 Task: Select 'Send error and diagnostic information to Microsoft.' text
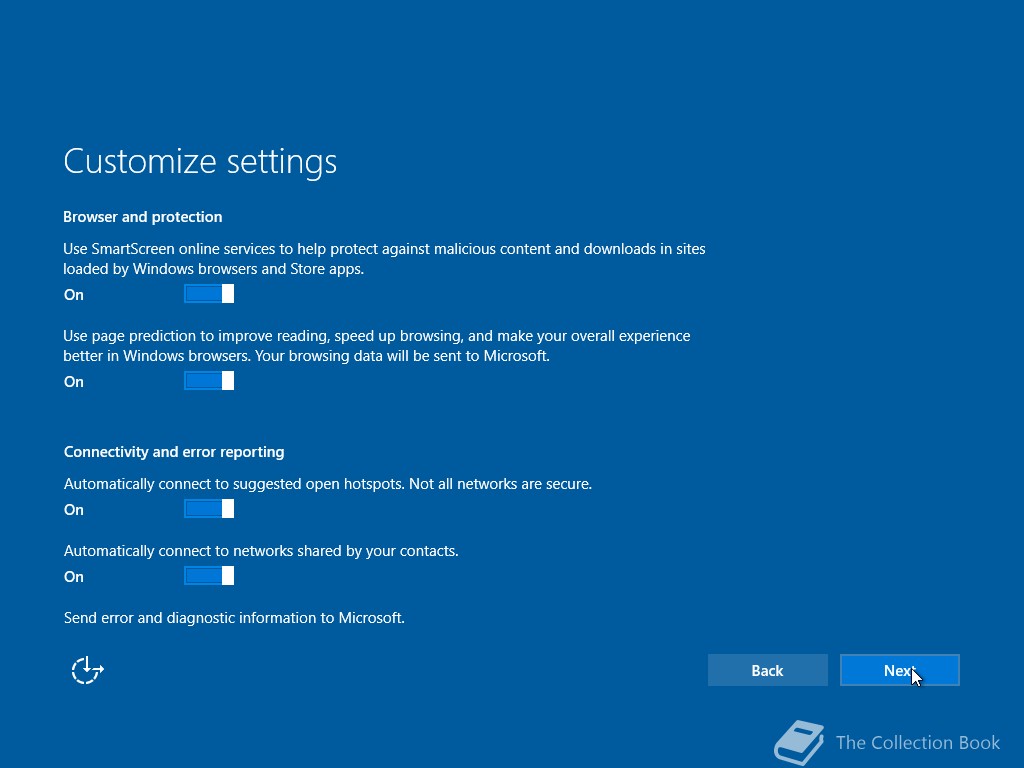[x=234, y=618]
